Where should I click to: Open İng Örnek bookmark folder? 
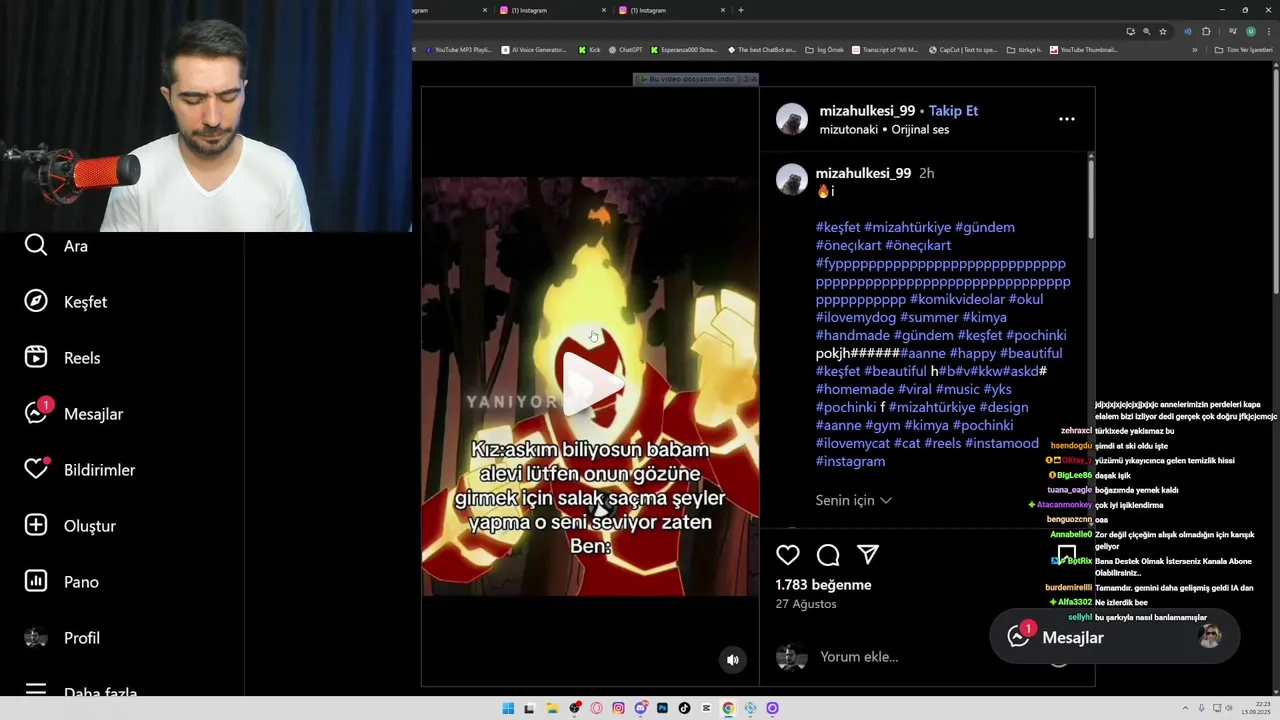[x=825, y=50]
